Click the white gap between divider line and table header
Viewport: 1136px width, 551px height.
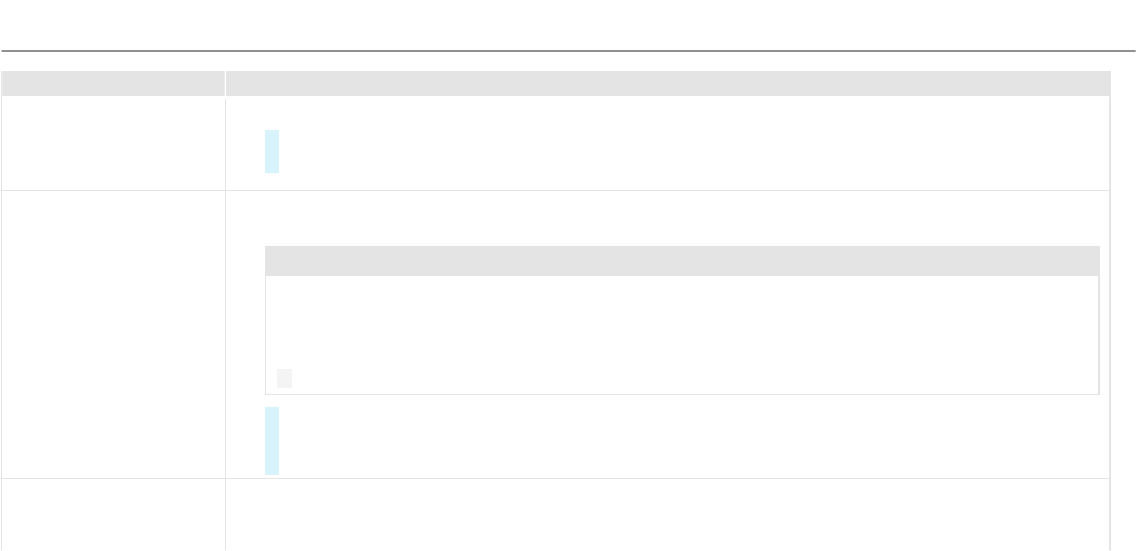(x=568, y=61)
